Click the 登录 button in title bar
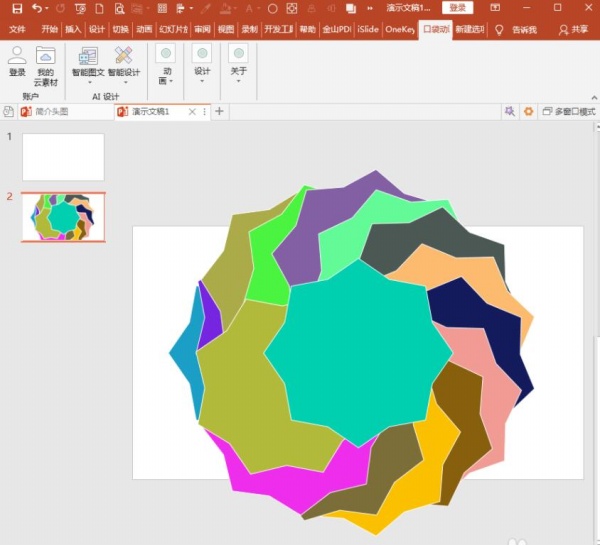 [457, 8]
